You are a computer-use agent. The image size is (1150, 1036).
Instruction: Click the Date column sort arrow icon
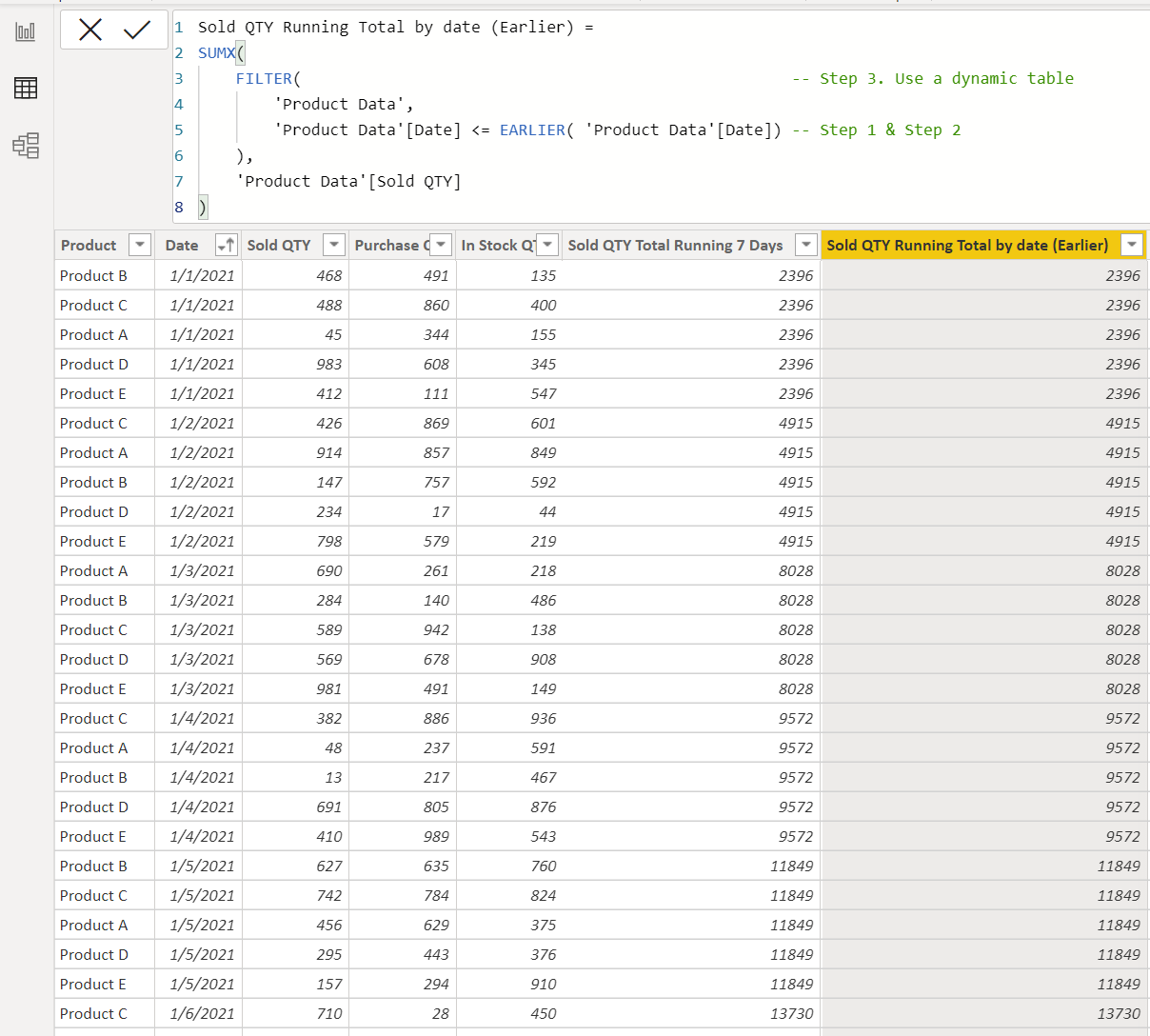point(226,246)
